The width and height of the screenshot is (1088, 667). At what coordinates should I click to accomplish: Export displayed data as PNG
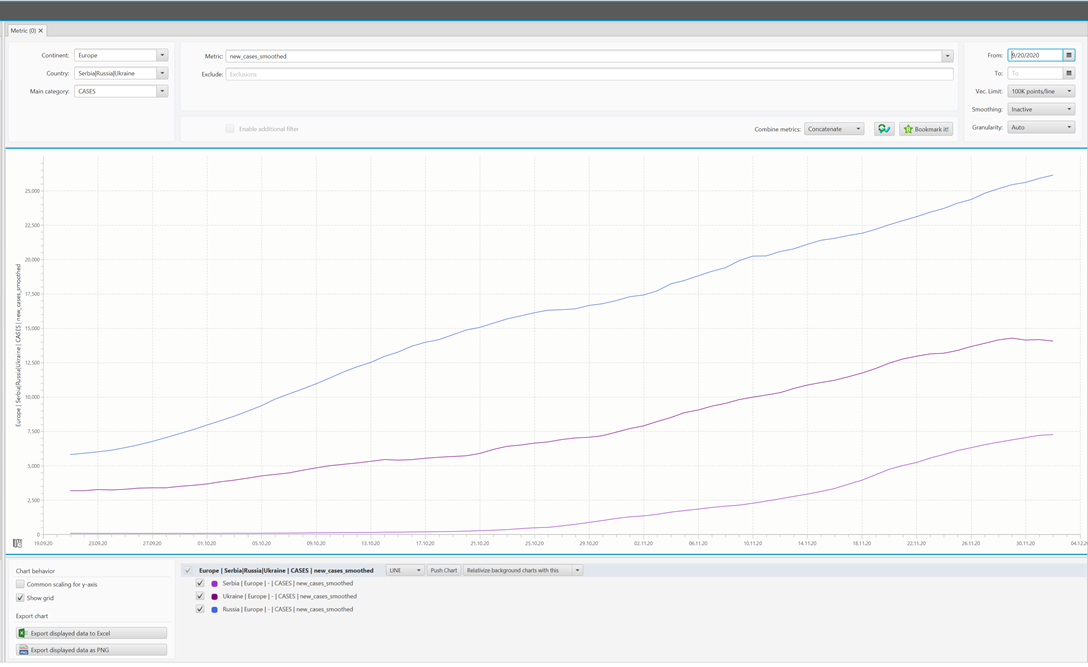[x=92, y=650]
